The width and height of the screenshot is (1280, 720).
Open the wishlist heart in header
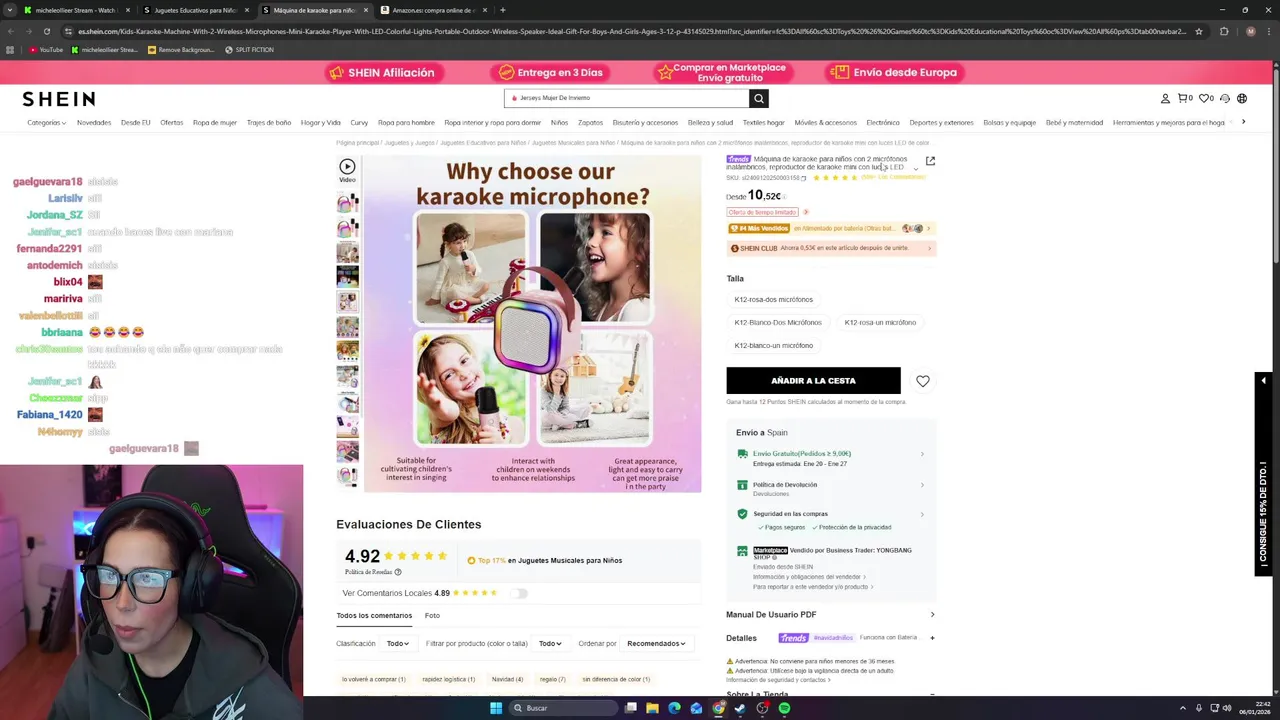[1205, 98]
